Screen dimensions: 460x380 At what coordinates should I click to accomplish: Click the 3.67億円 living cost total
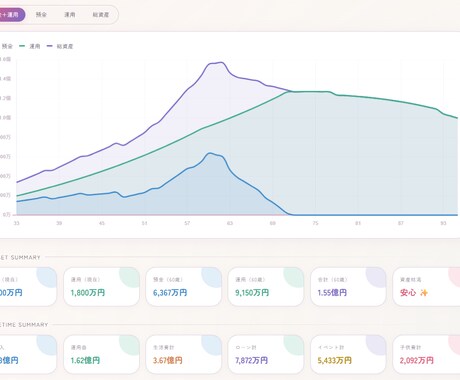(x=168, y=360)
